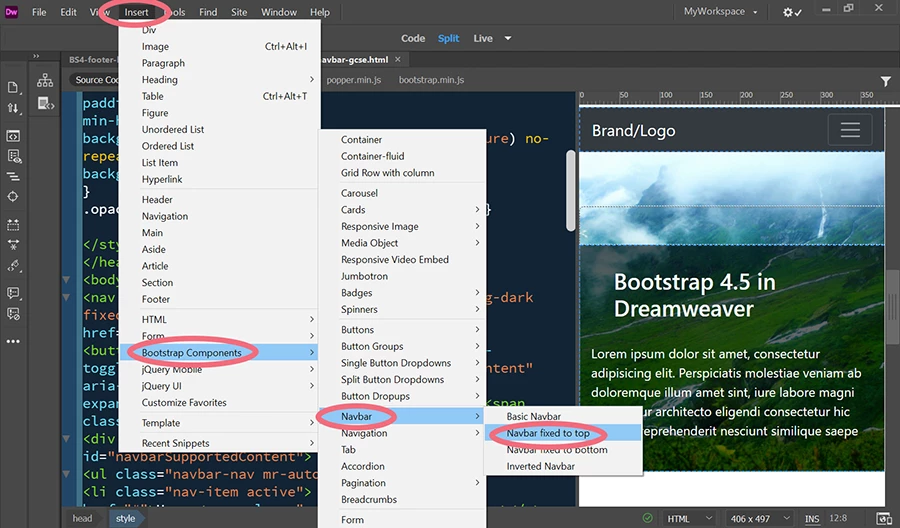Click the filter funnel icon for related files

[886, 81]
